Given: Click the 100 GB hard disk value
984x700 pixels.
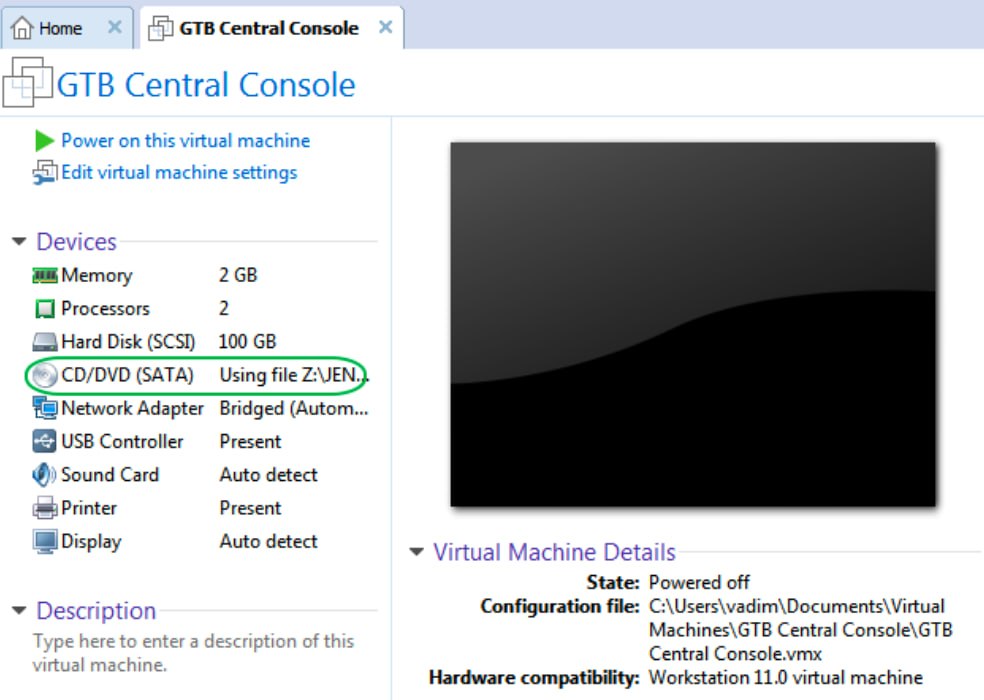Looking at the screenshot, I should (247, 342).
